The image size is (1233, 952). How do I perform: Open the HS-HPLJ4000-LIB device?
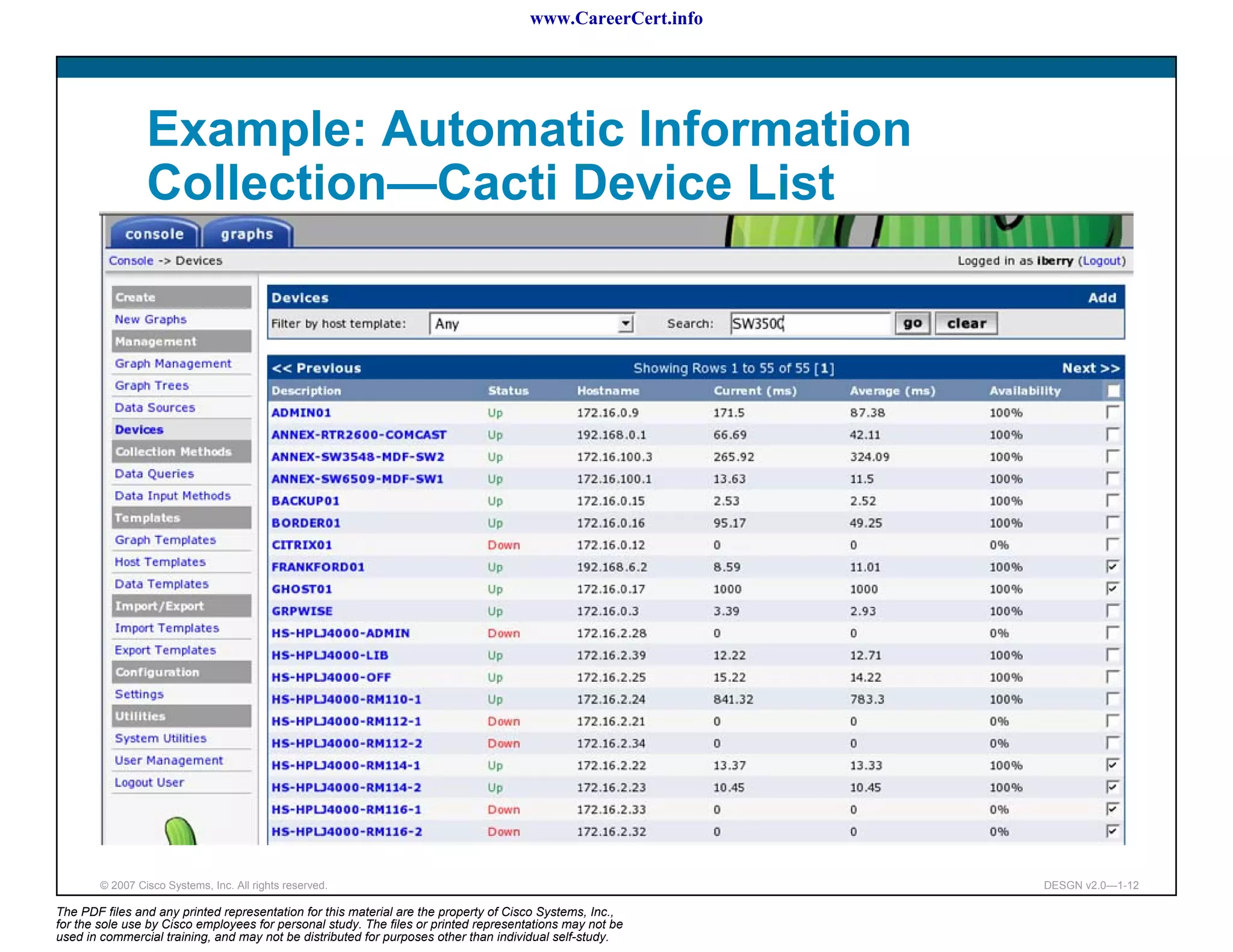(330, 655)
